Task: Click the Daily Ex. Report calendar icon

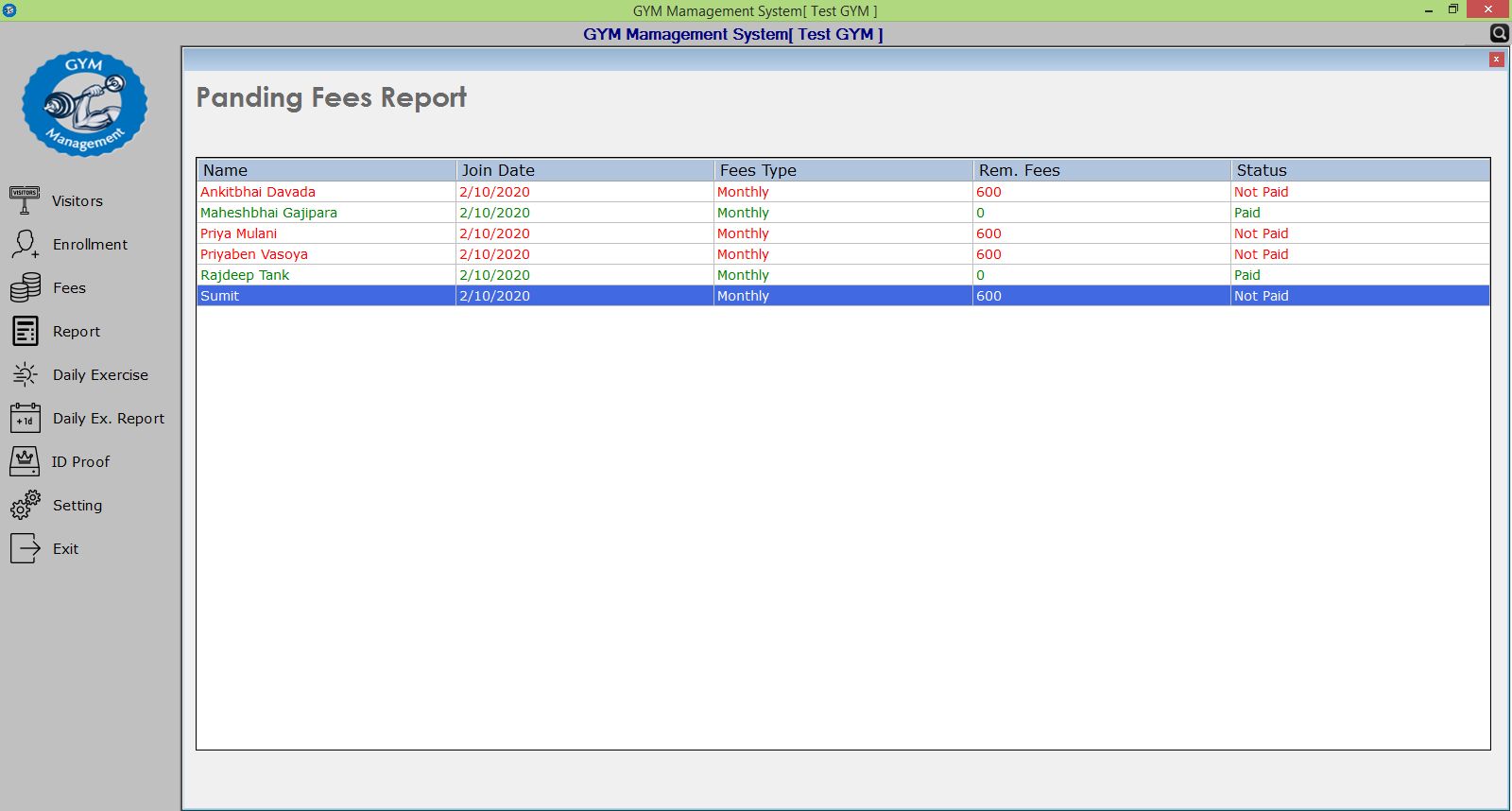Action: point(25,418)
